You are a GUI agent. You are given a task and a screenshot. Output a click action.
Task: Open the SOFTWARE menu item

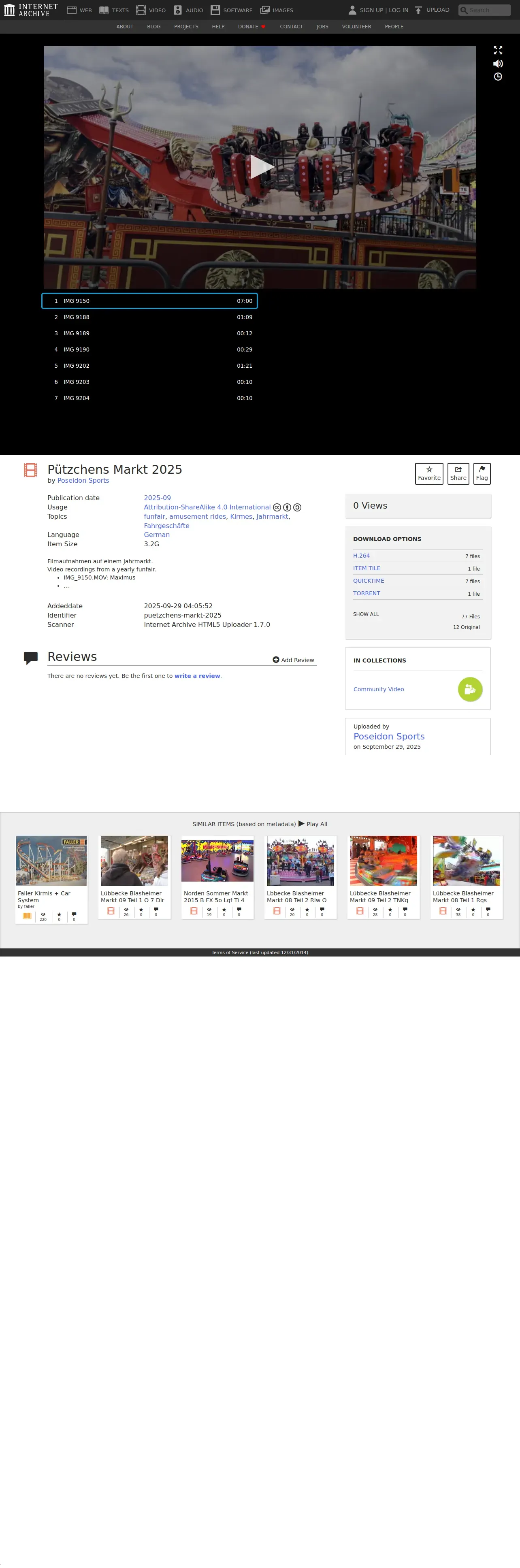[231, 11]
